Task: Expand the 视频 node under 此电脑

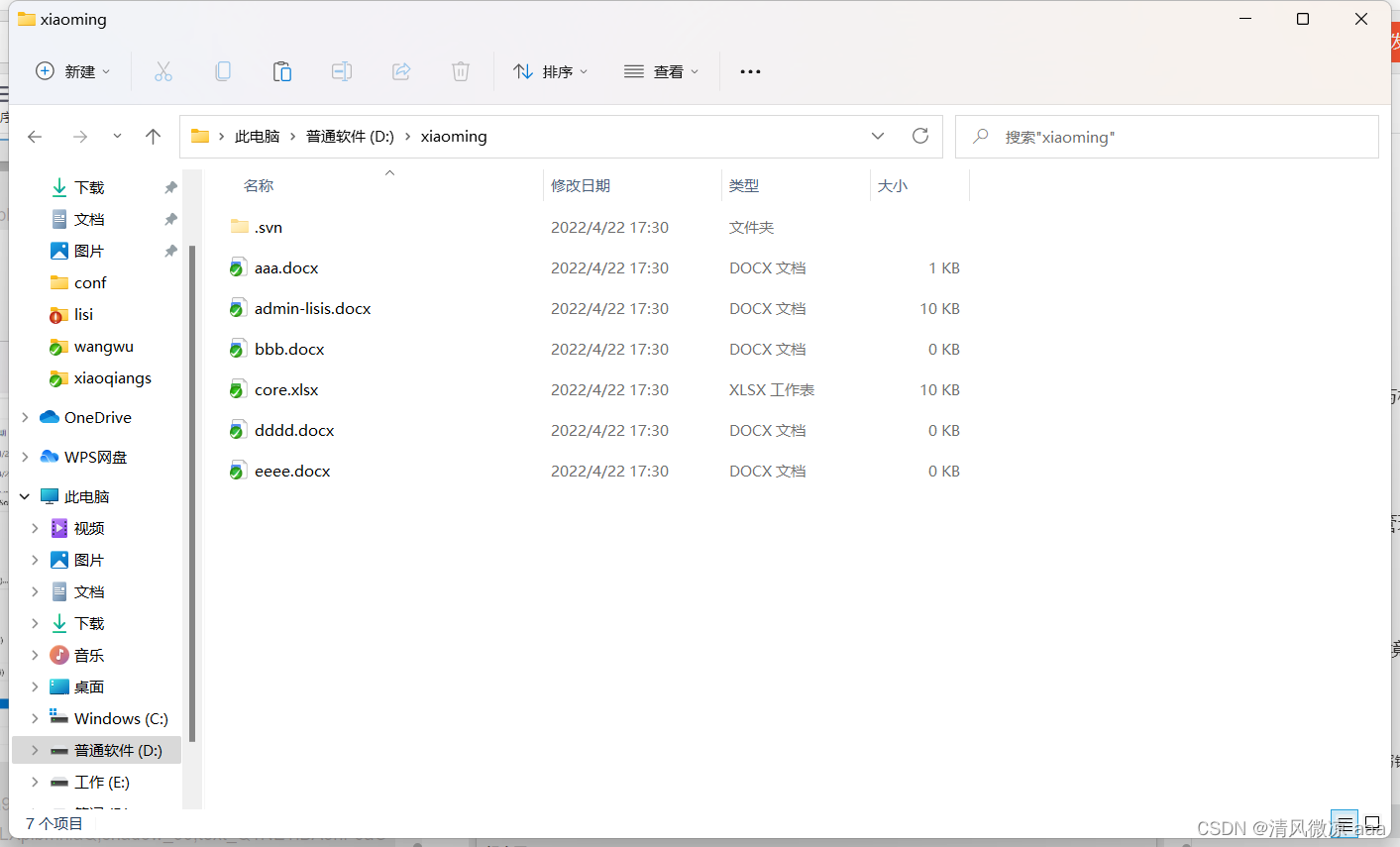Action: (35, 528)
